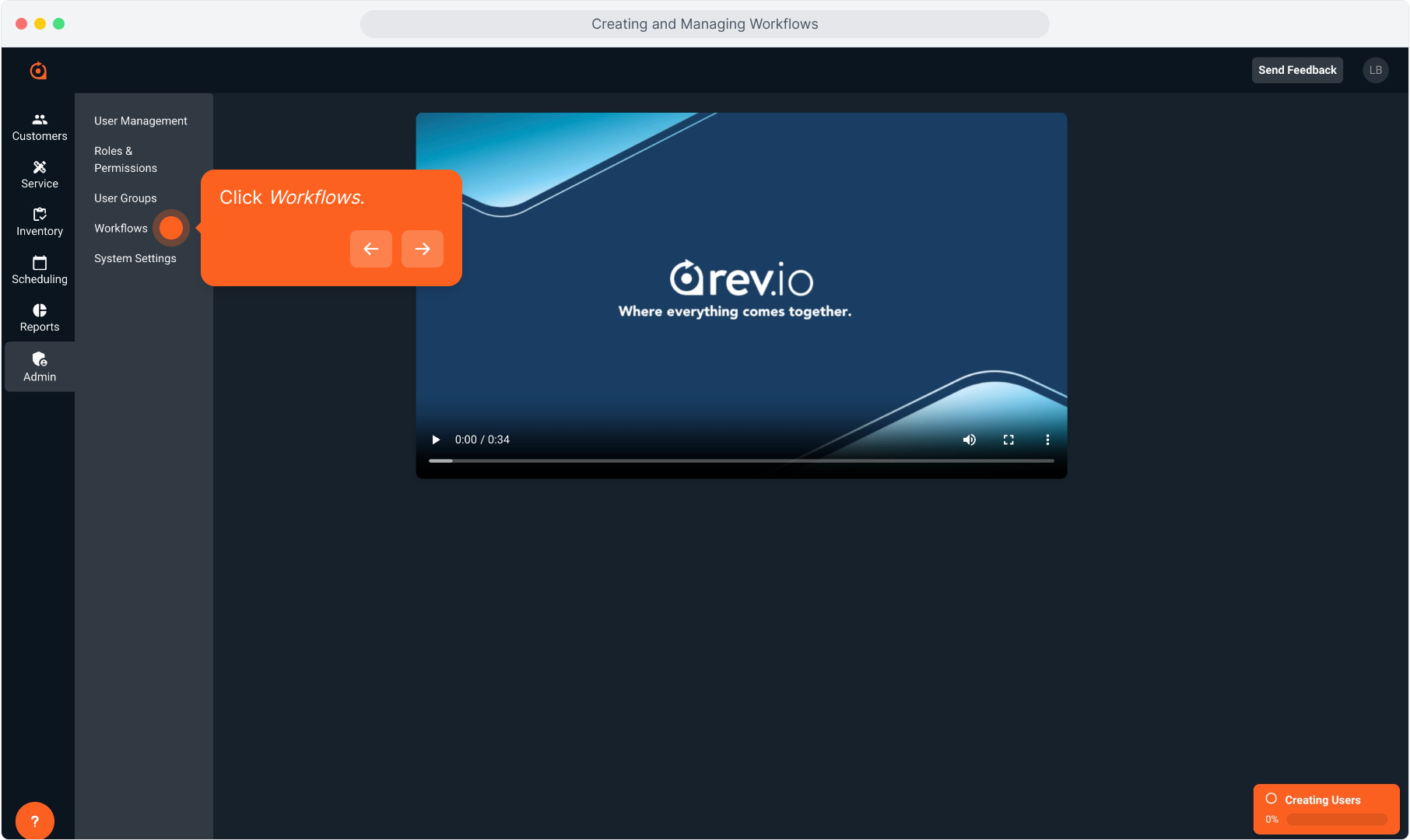1410x840 pixels.
Task: Click the Rev.io logo in the top bar
Action: coord(38,71)
